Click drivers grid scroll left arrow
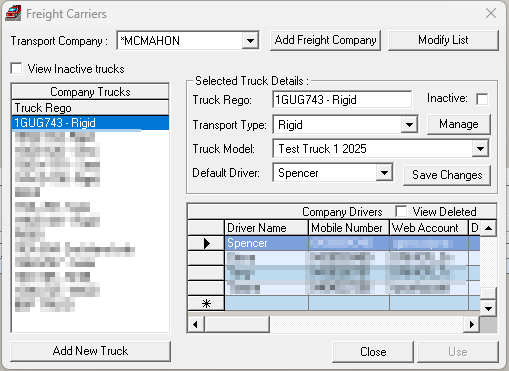The width and height of the screenshot is (509, 371). [x=196, y=324]
